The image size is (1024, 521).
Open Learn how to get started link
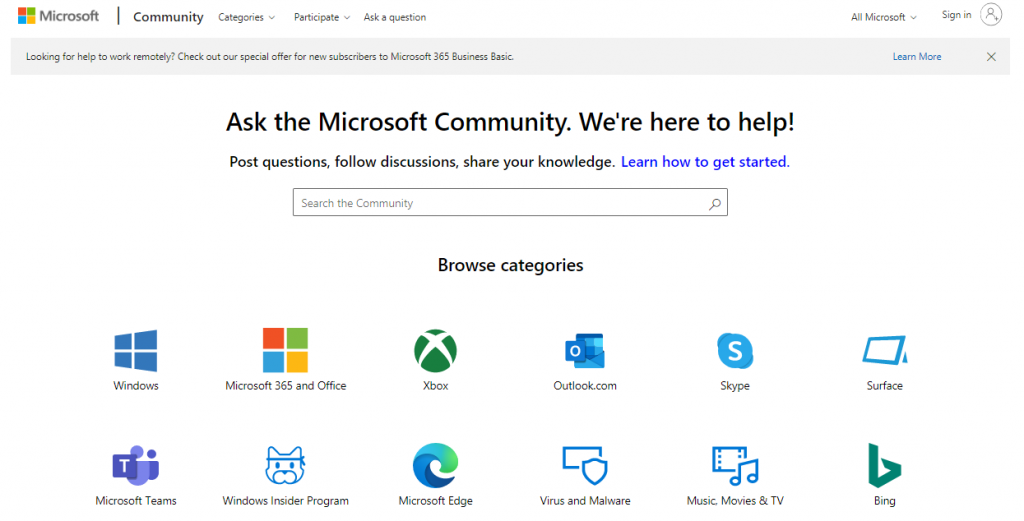705,162
